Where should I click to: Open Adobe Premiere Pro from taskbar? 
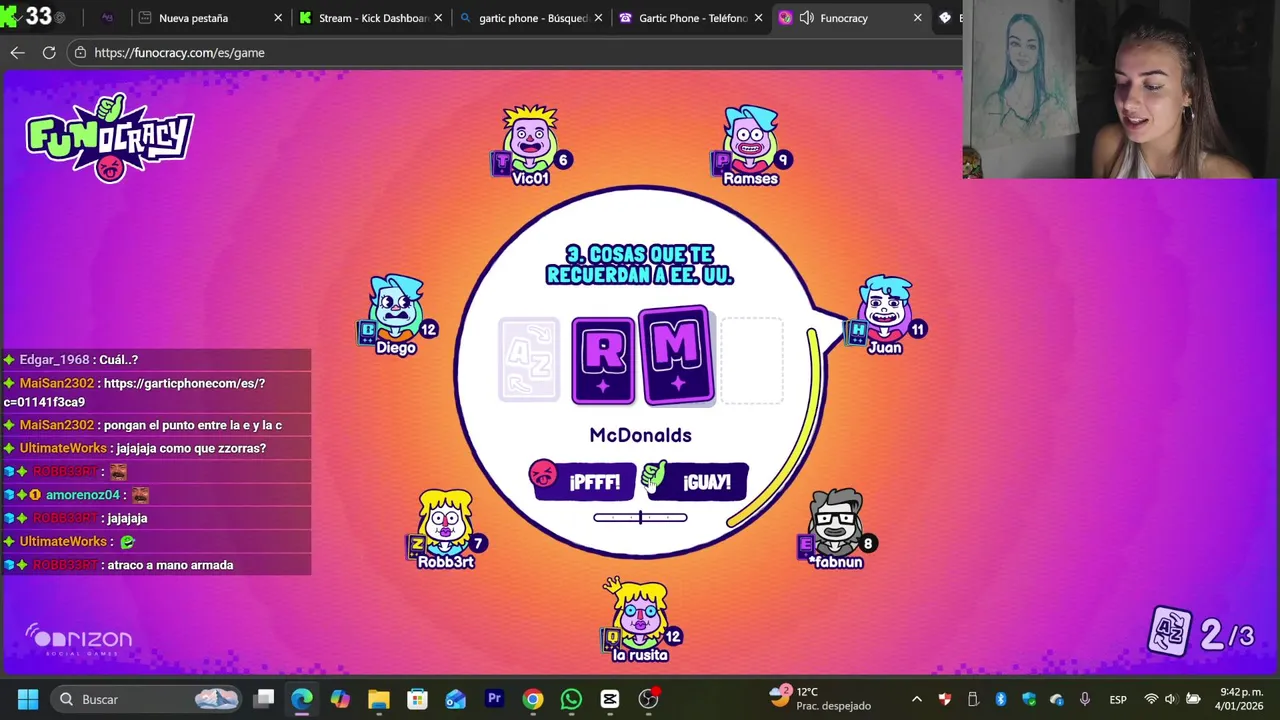click(x=494, y=699)
